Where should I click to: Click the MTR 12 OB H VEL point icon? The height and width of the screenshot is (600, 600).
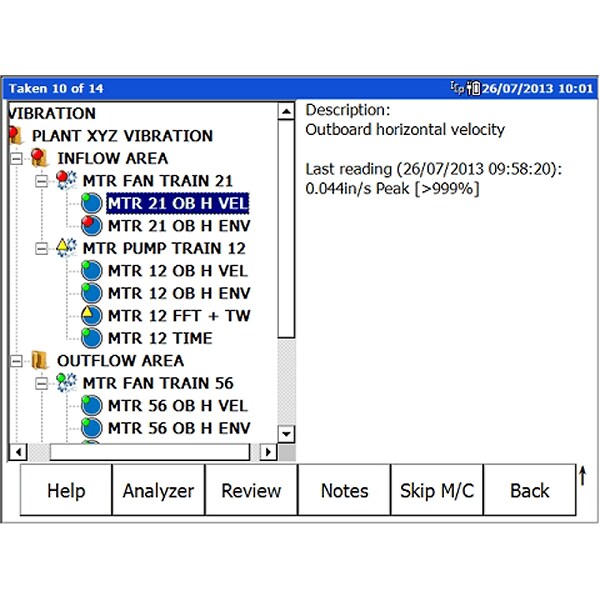[x=91, y=271]
